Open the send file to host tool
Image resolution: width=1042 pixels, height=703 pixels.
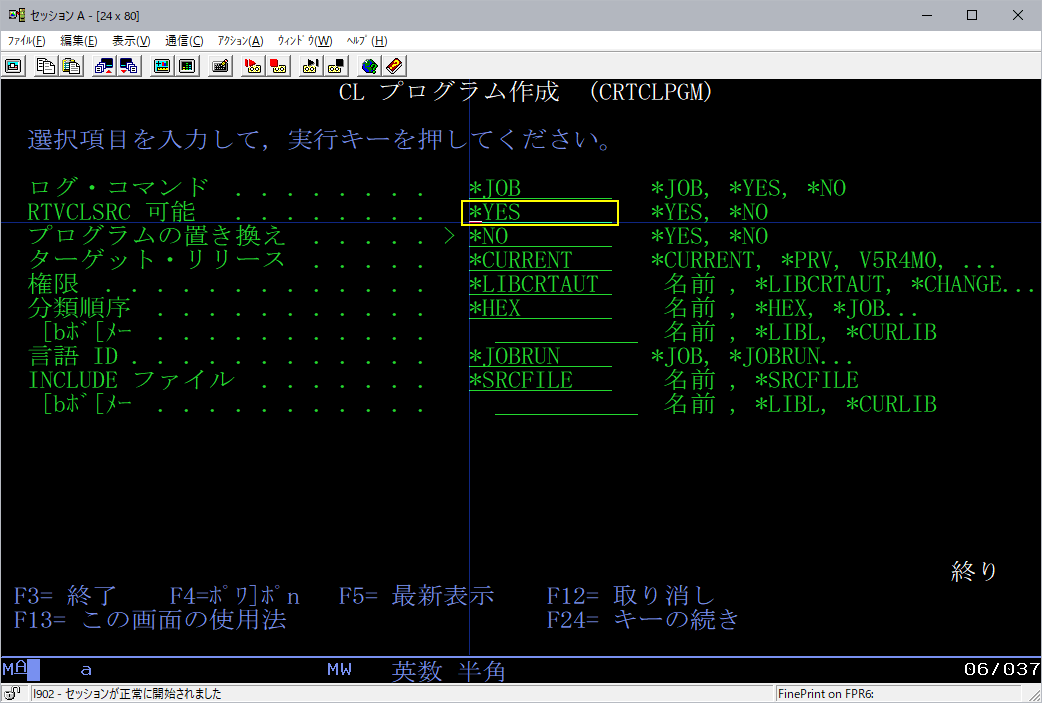[x=101, y=66]
